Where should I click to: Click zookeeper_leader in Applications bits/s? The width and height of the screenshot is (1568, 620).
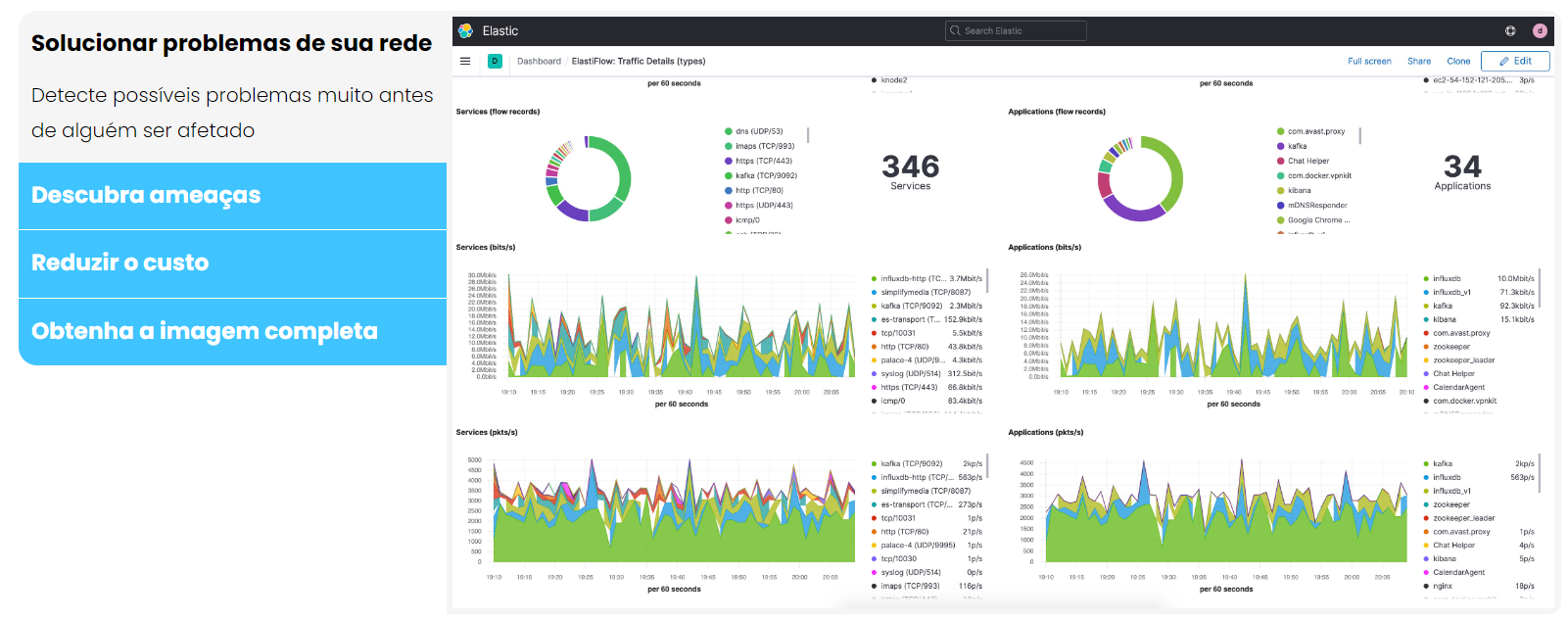(x=1459, y=359)
